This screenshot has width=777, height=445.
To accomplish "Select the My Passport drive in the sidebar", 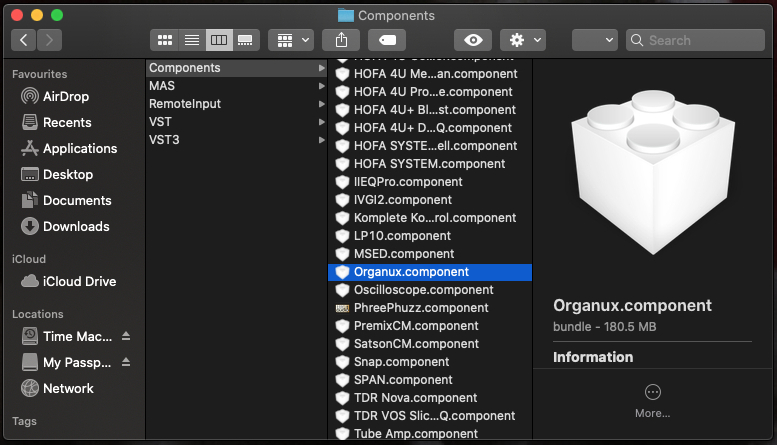I will [66, 362].
